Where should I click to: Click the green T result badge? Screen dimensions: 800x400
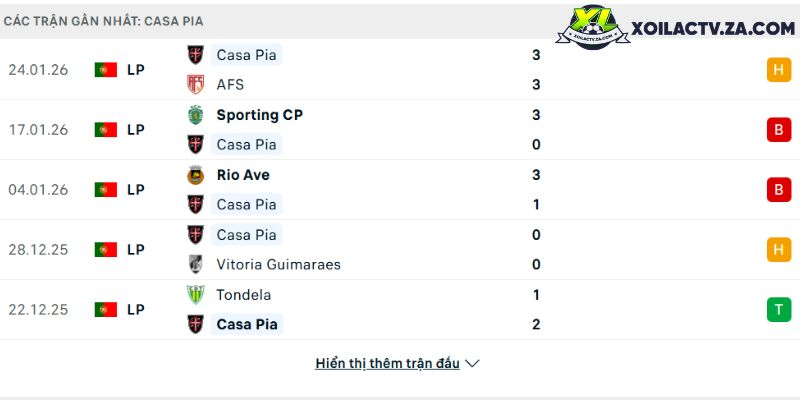pos(779,310)
